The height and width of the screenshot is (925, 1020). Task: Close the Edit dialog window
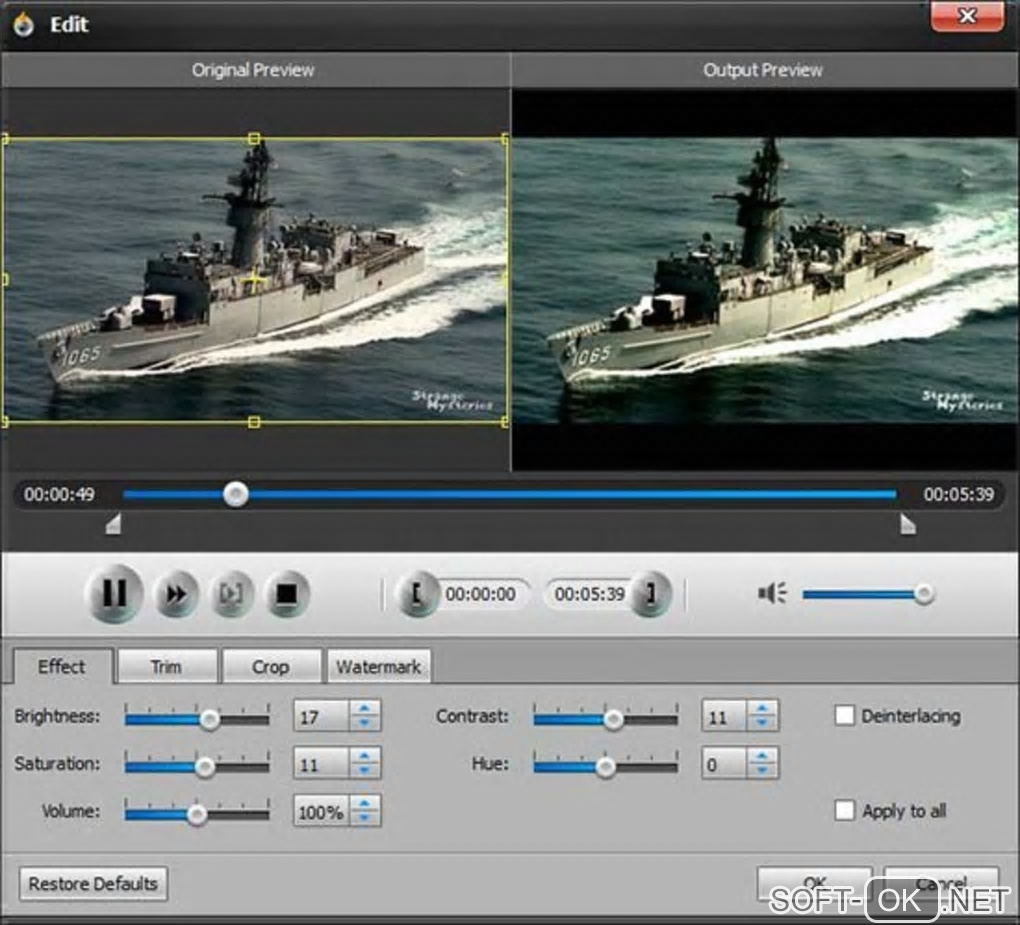[967, 16]
